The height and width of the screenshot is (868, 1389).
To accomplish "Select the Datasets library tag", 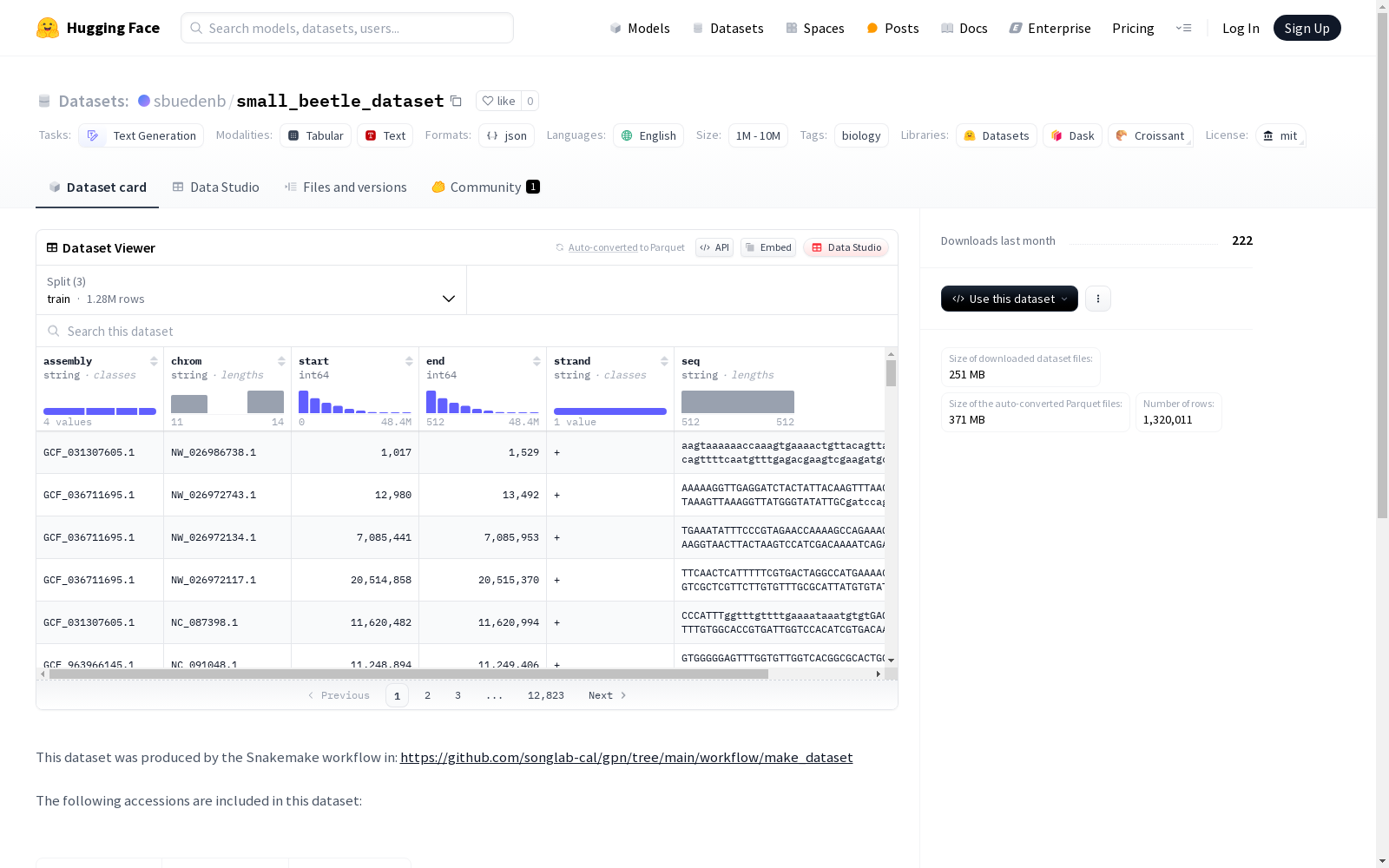I will (x=997, y=135).
